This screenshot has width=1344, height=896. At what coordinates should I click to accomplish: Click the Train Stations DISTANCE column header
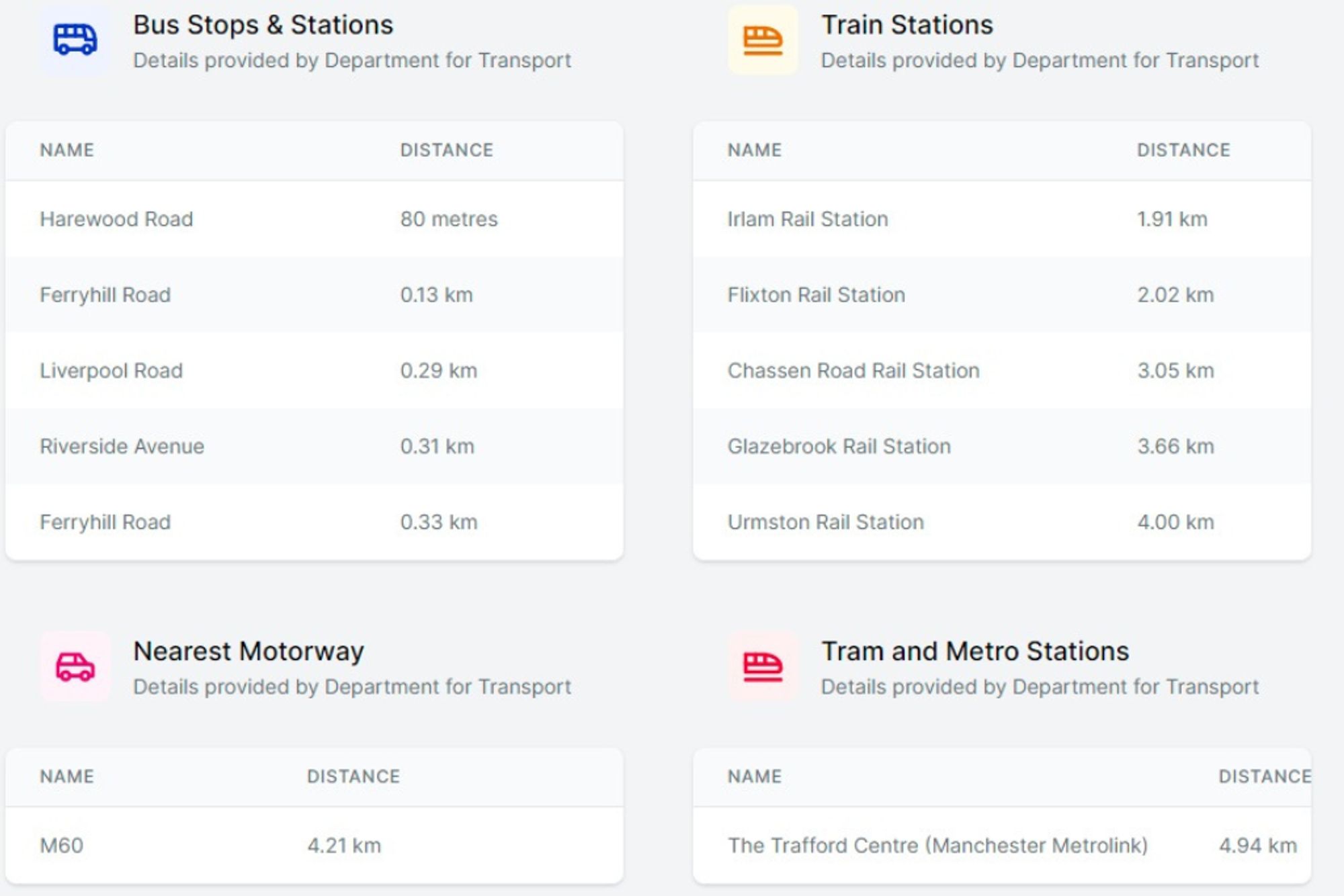pos(1183,150)
